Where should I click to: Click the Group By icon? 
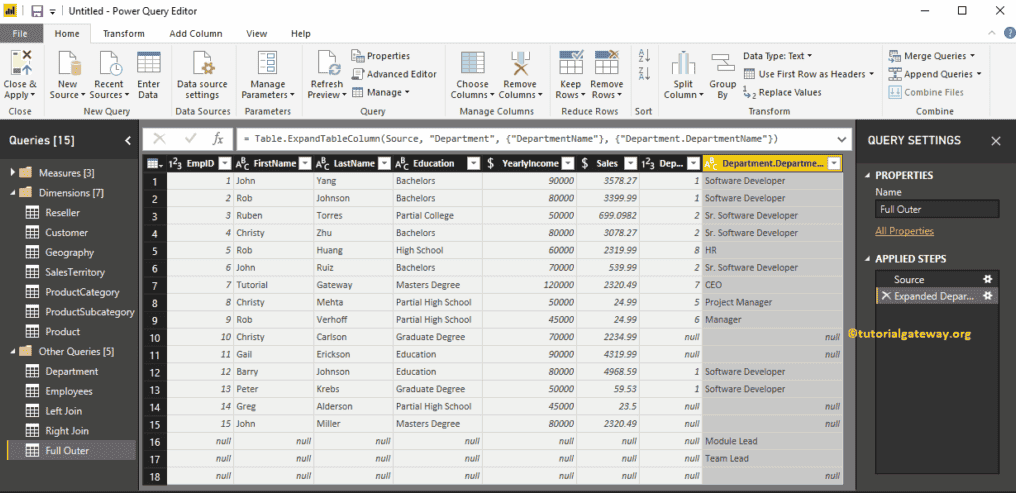[722, 63]
